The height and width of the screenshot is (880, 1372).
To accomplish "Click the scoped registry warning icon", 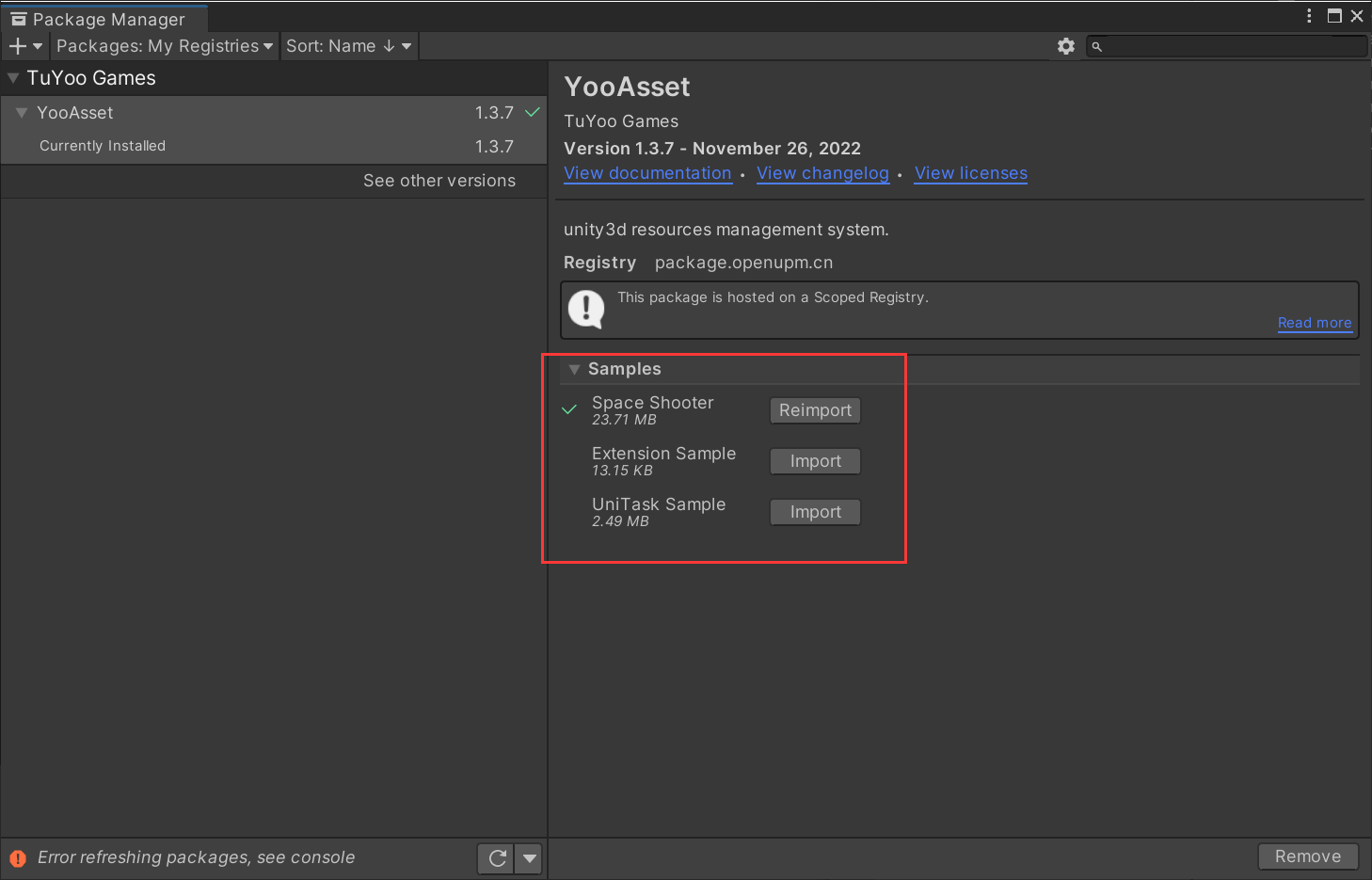I will coord(586,309).
